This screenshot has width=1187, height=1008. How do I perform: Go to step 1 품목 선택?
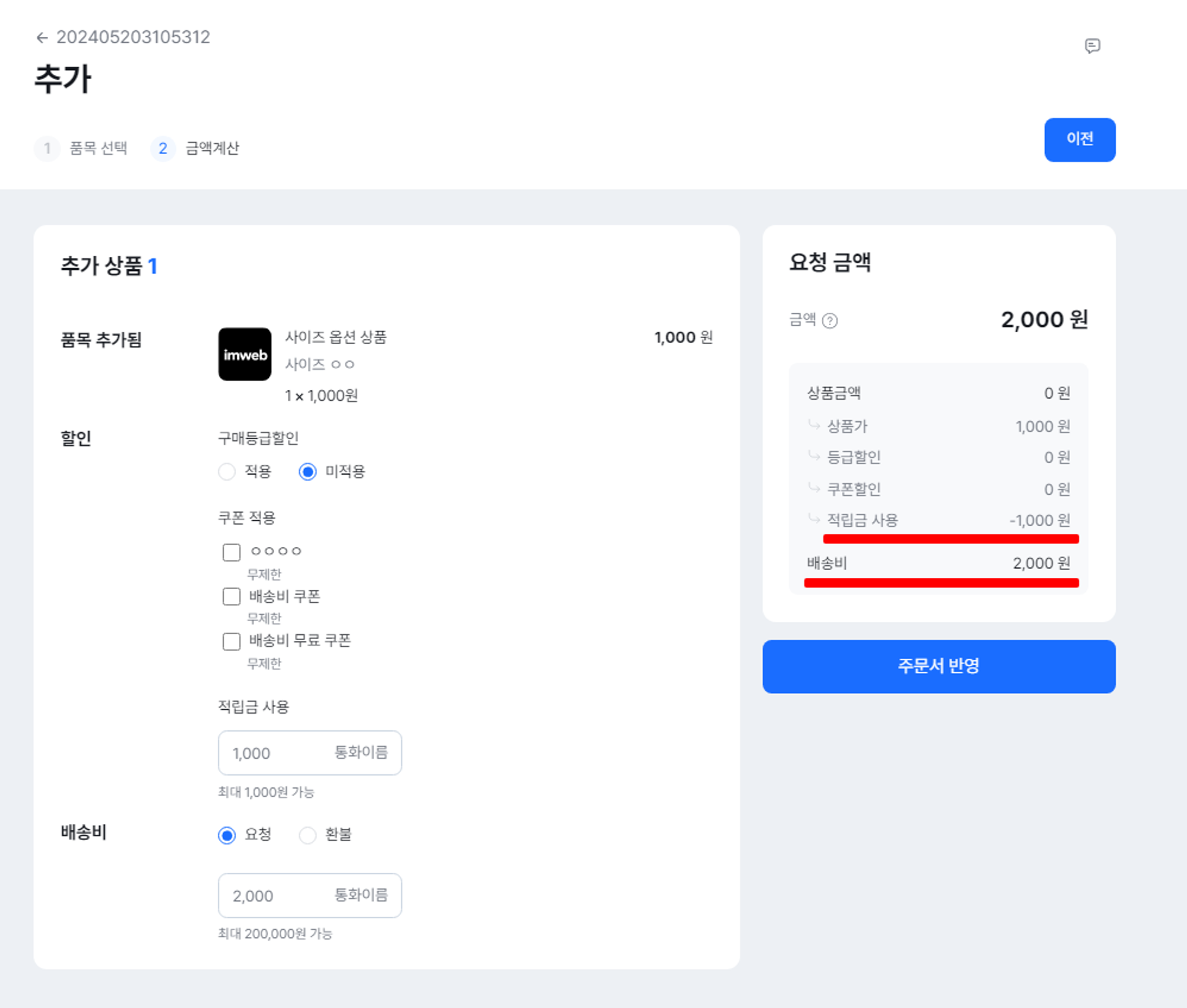click(x=98, y=148)
